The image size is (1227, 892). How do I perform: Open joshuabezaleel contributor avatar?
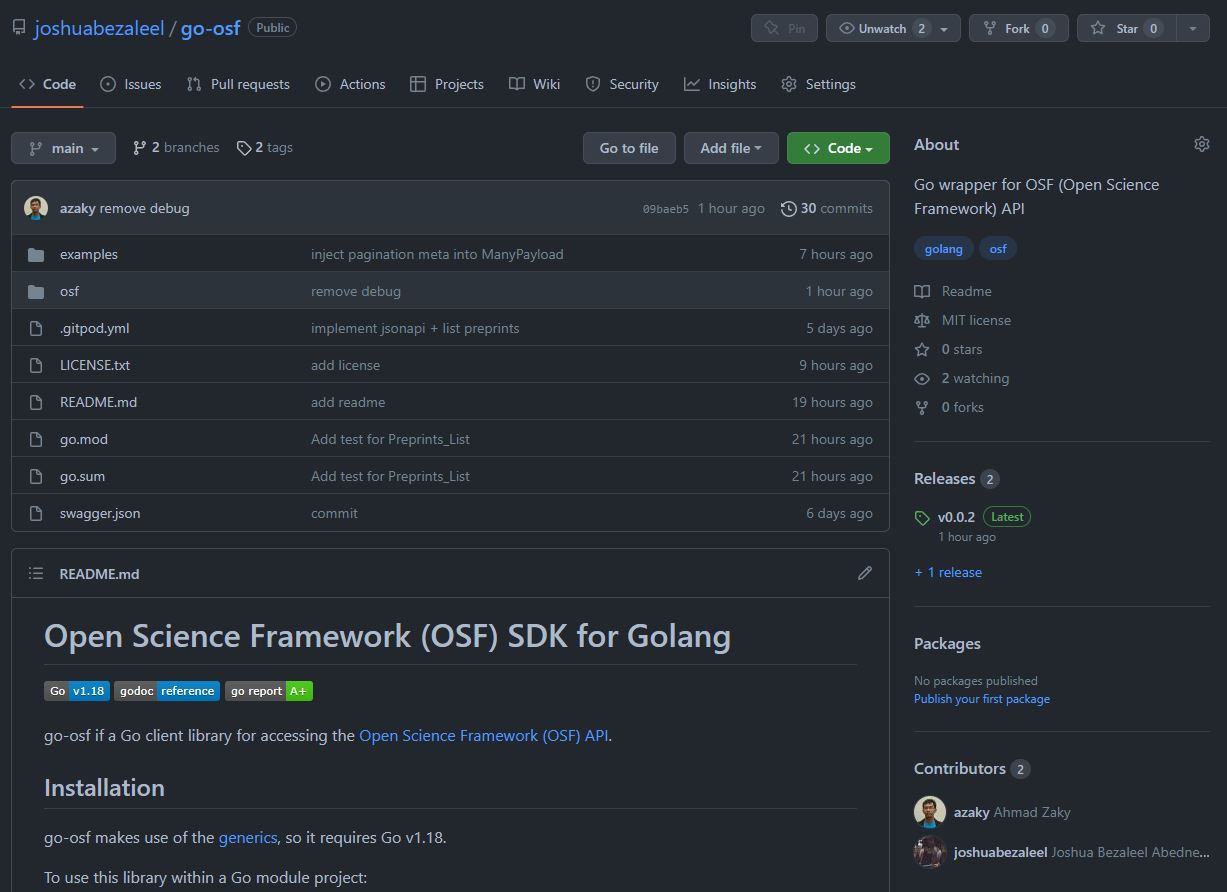930,852
